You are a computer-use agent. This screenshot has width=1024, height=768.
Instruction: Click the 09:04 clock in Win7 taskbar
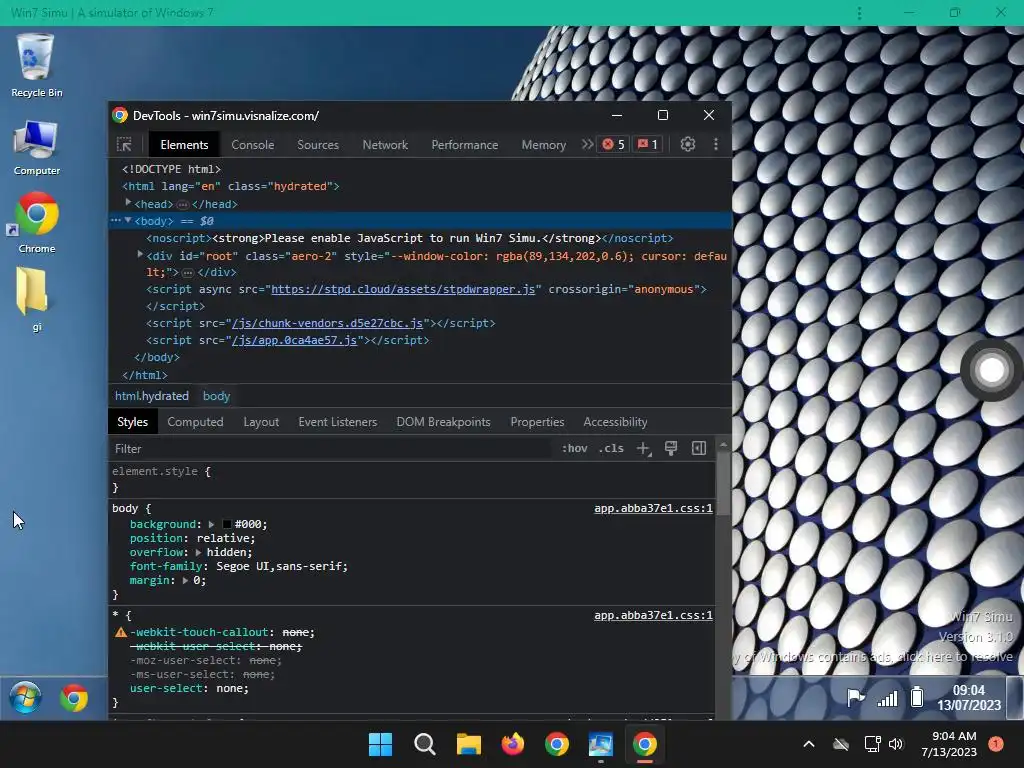click(969, 697)
